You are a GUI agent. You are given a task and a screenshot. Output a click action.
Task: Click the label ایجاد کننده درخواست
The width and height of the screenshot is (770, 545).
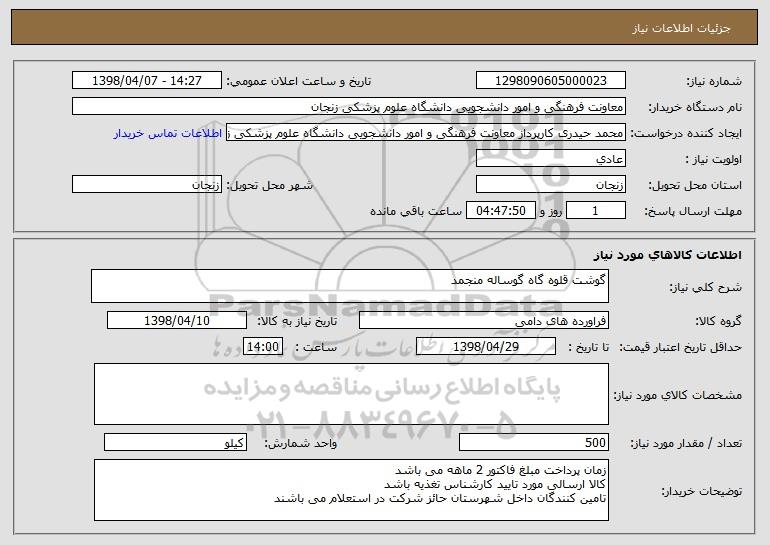coord(686,134)
